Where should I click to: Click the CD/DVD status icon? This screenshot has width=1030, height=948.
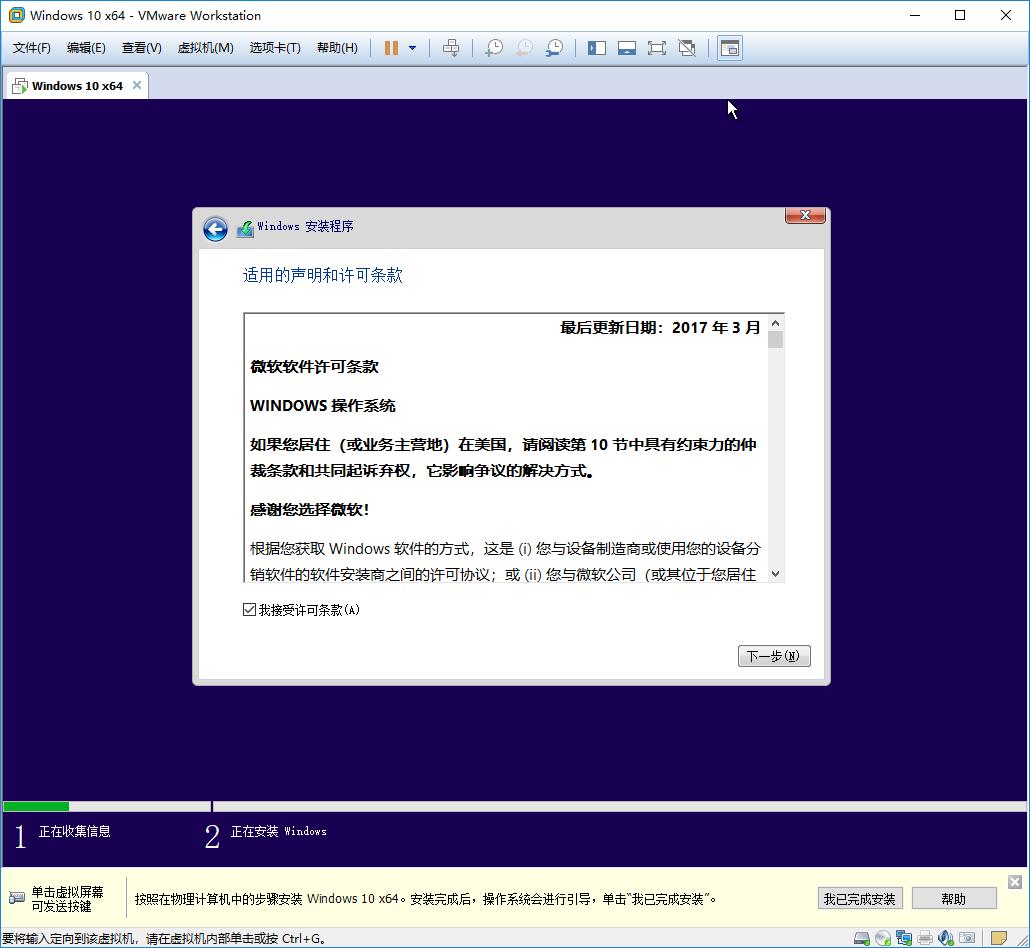point(881,938)
